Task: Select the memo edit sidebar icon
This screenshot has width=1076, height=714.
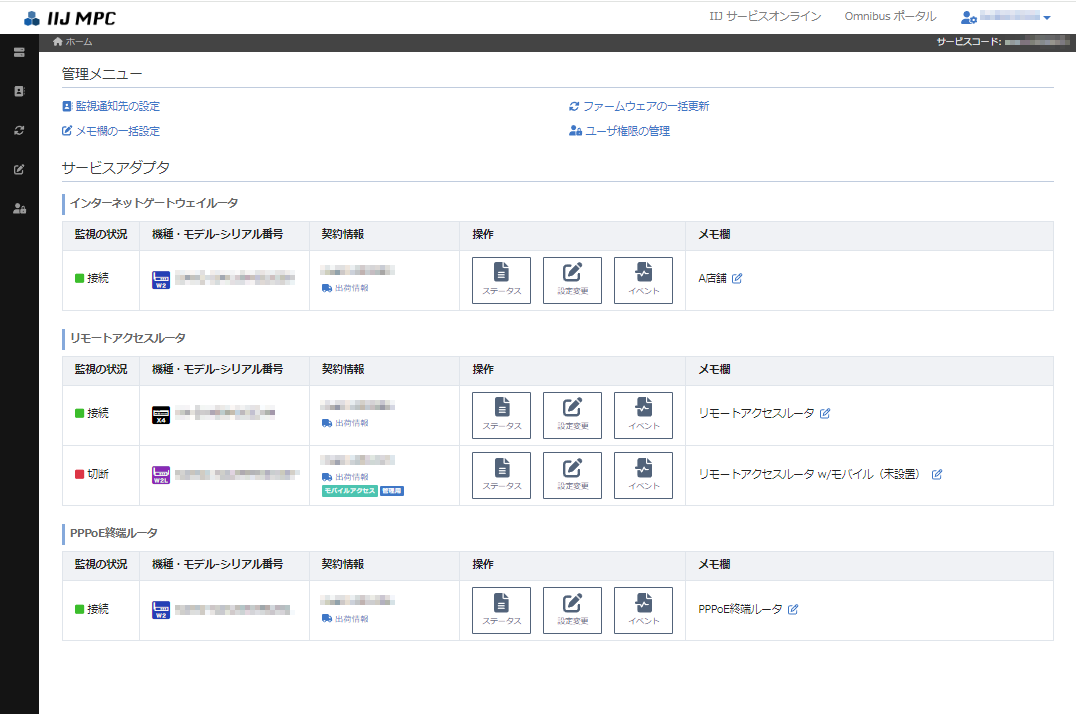Action: [19, 169]
